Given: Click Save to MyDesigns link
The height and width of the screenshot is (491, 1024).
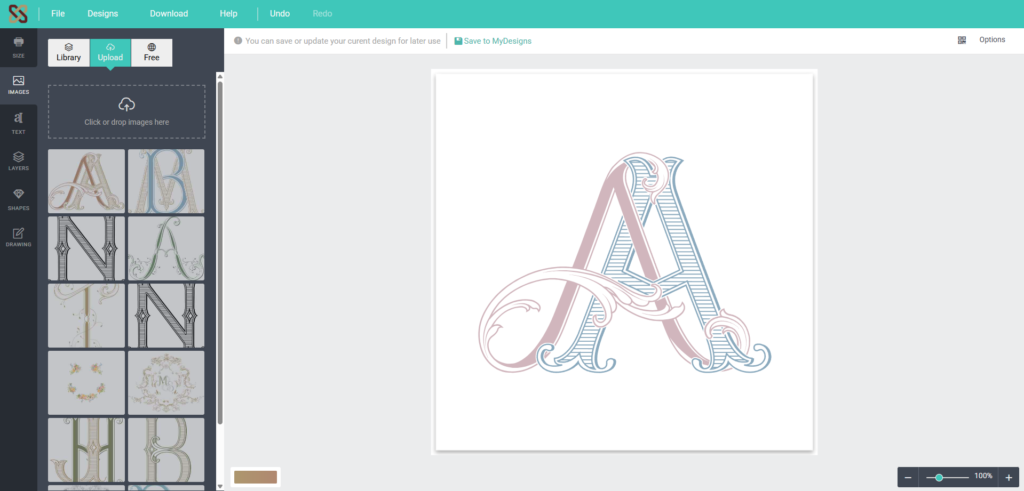Looking at the screenshot, I should (493, 41).
